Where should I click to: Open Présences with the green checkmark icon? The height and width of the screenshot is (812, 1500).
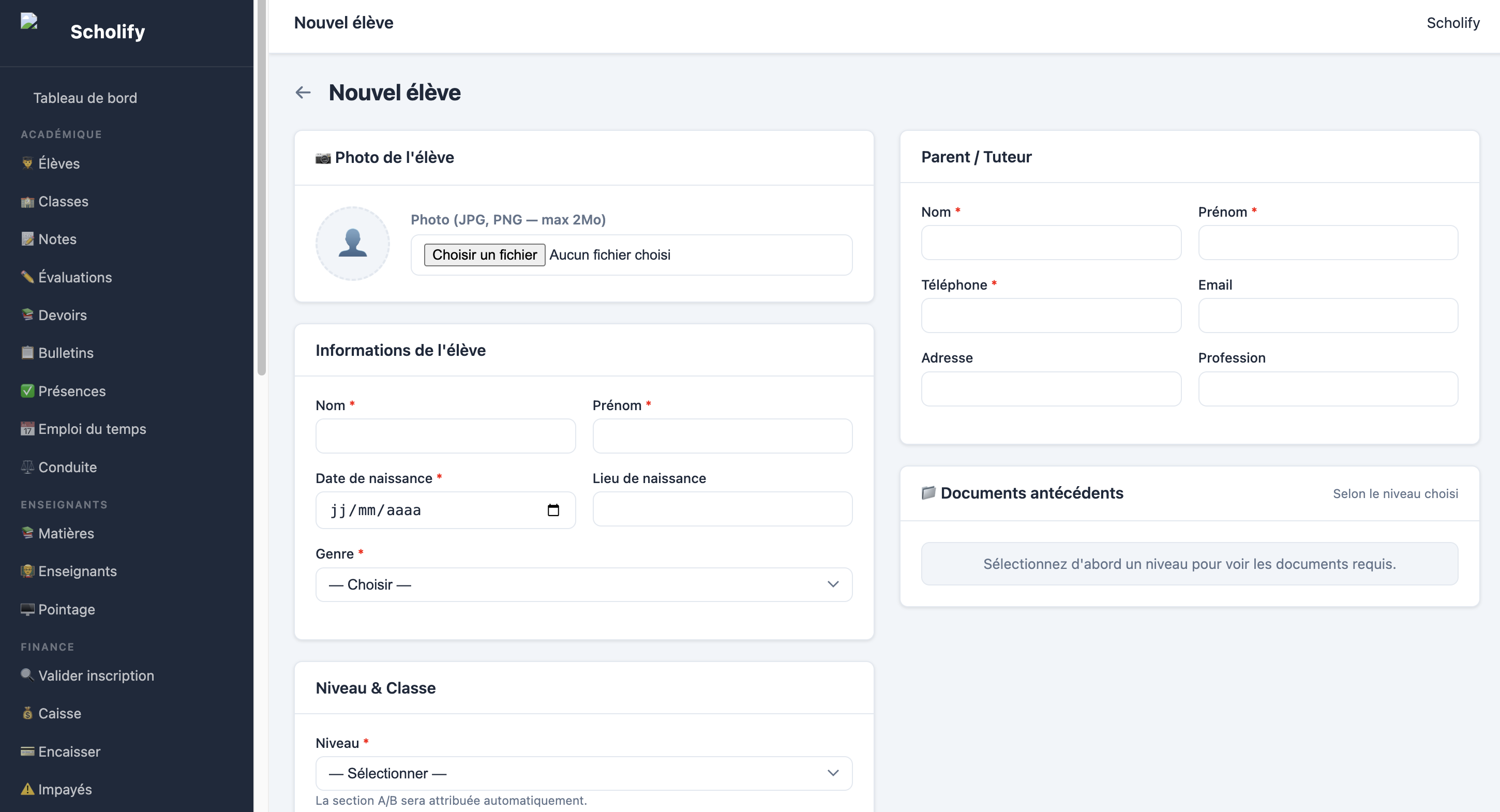64,390
